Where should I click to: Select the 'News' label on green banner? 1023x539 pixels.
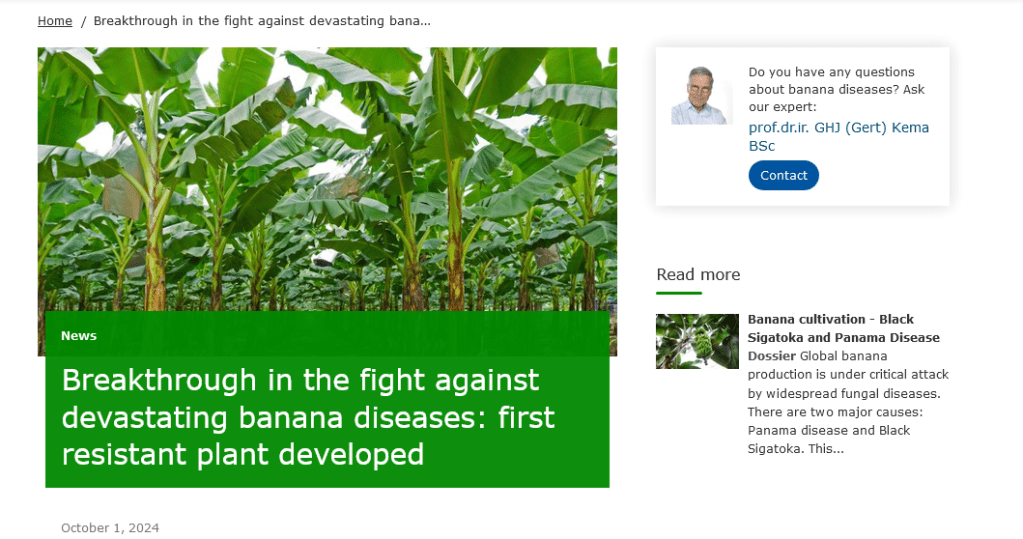coord(79,336)
